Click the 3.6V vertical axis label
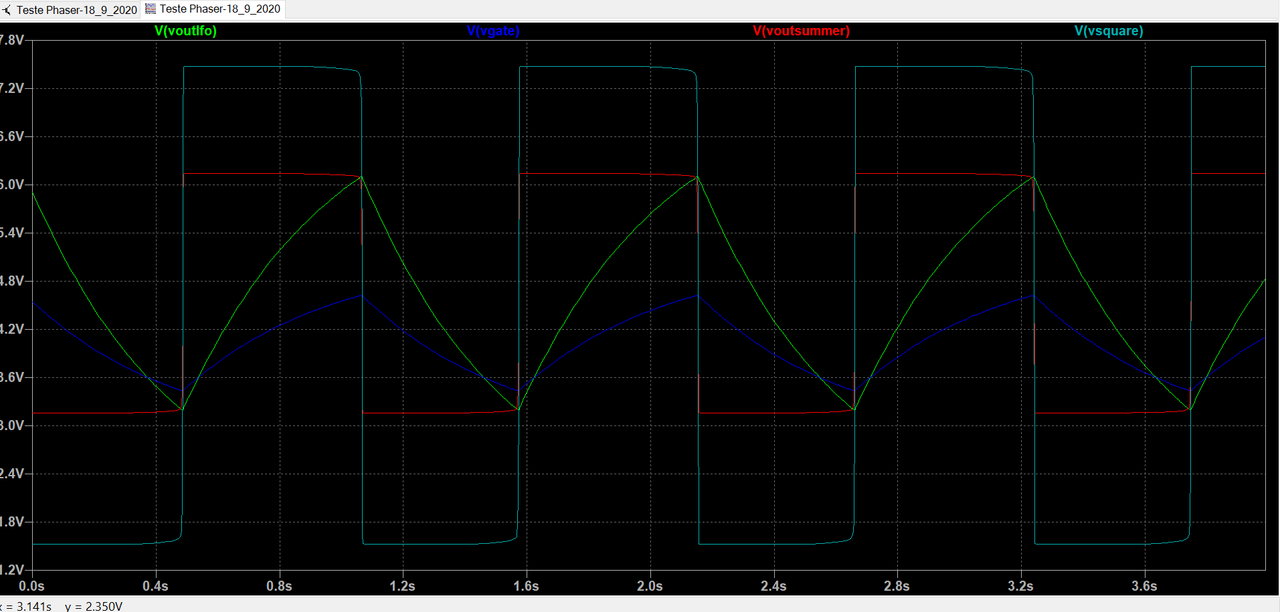The width and height of the screenshot is (1280, 612). (11, 377)
